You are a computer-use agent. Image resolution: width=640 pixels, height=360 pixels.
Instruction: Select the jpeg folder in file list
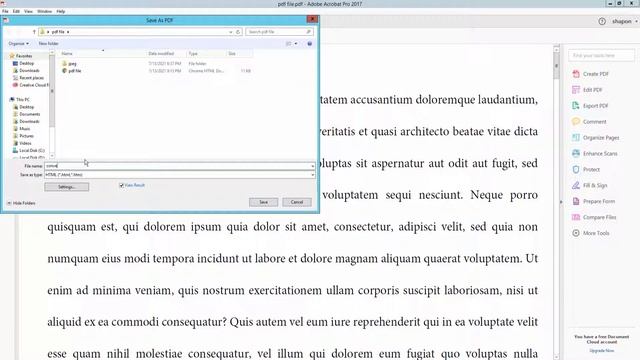click(x=69, y=64)
